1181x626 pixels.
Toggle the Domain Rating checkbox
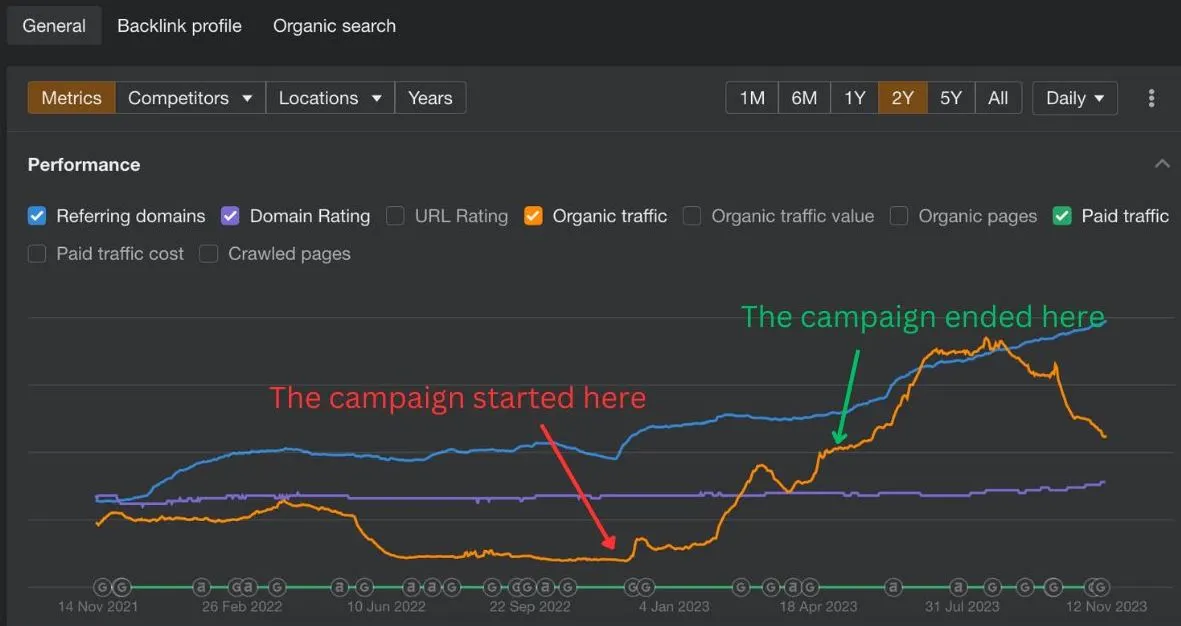coord(230,216)
